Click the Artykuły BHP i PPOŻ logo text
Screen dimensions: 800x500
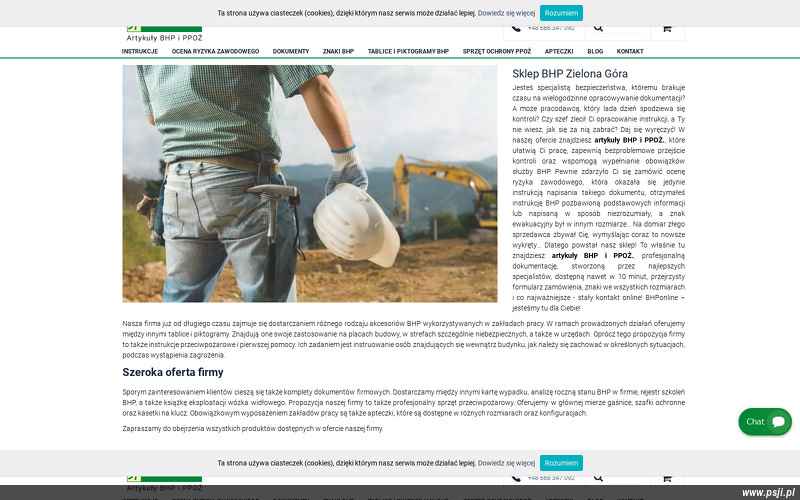pyautogui.click(x=164, y=38)
